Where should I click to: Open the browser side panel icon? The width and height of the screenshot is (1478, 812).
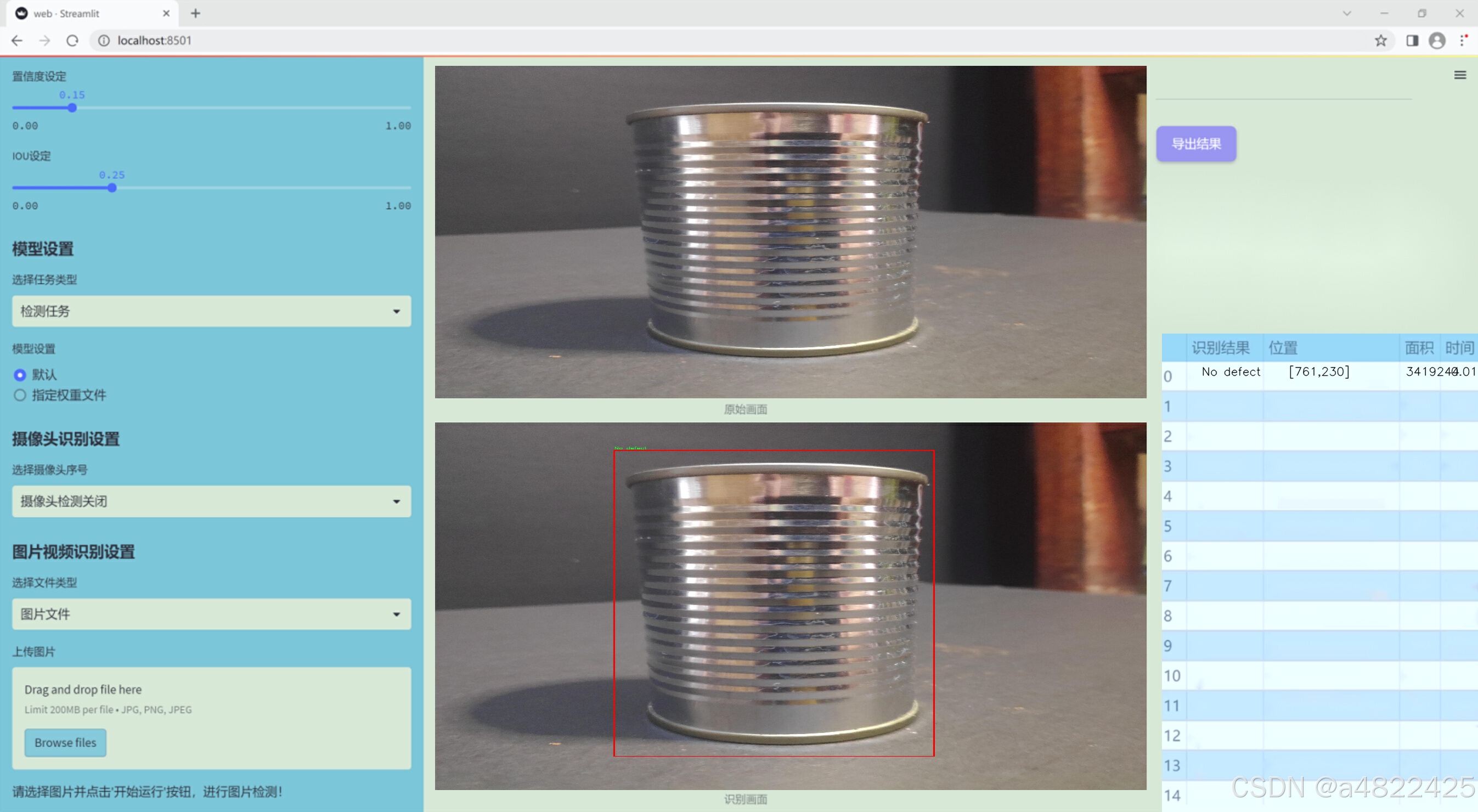[x=1412, y=40]
